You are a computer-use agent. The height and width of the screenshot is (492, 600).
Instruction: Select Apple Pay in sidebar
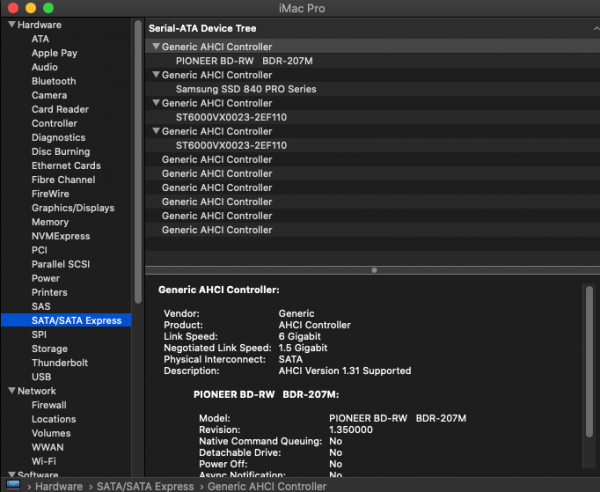(54, 53)
